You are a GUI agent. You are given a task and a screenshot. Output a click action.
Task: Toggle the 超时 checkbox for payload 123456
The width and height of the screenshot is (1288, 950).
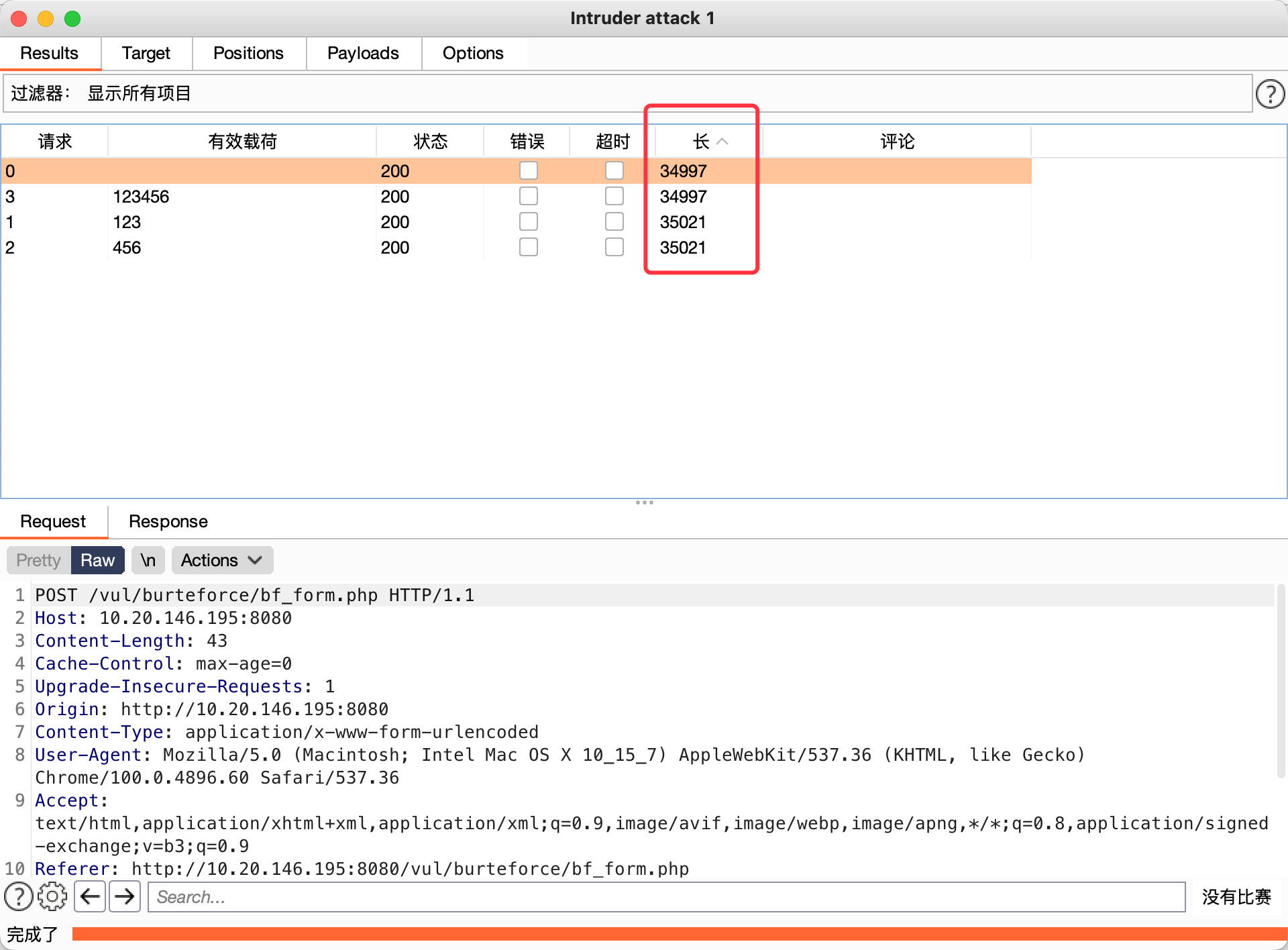click(614, 196)
